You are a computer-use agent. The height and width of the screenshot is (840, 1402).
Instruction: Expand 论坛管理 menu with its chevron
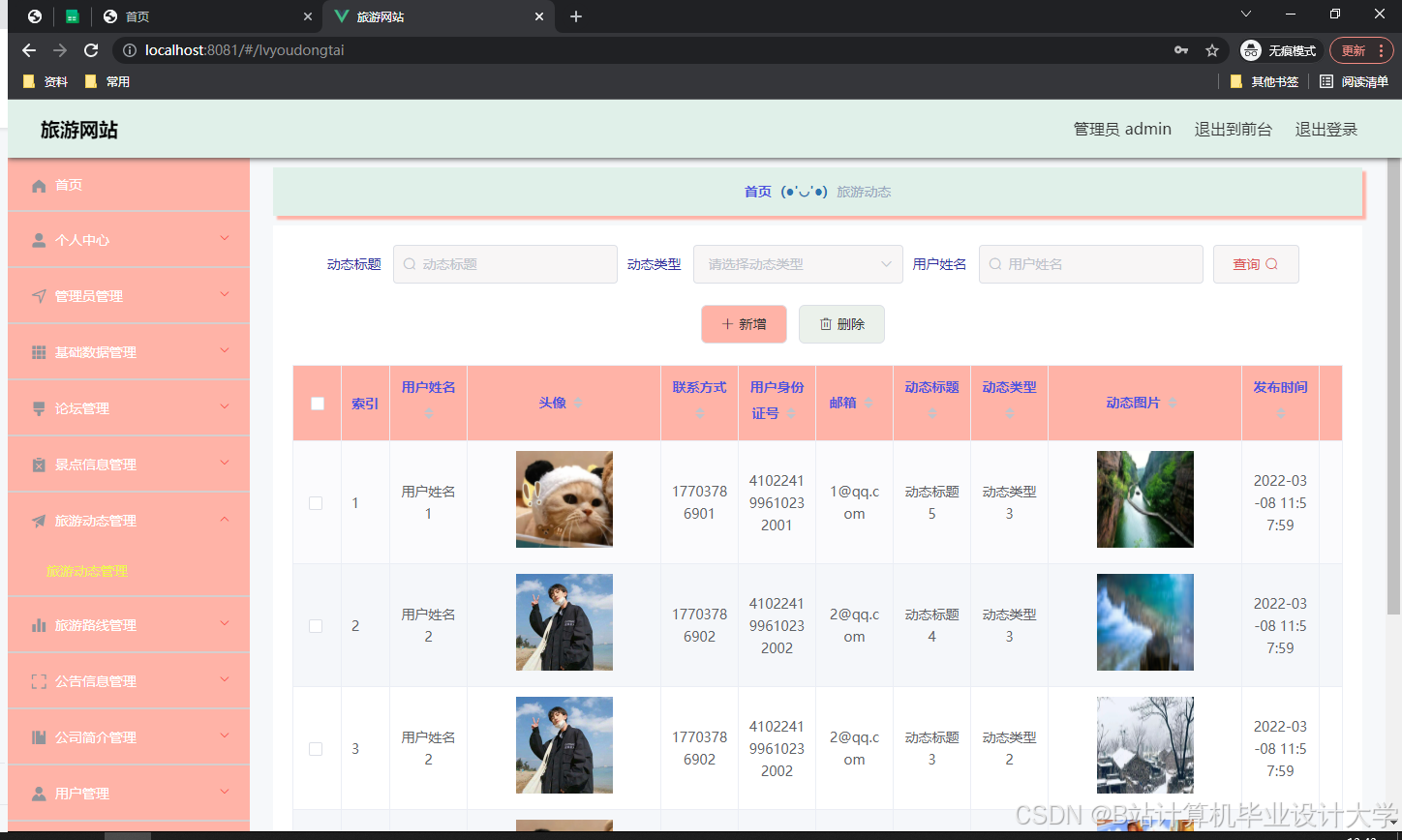225,406
